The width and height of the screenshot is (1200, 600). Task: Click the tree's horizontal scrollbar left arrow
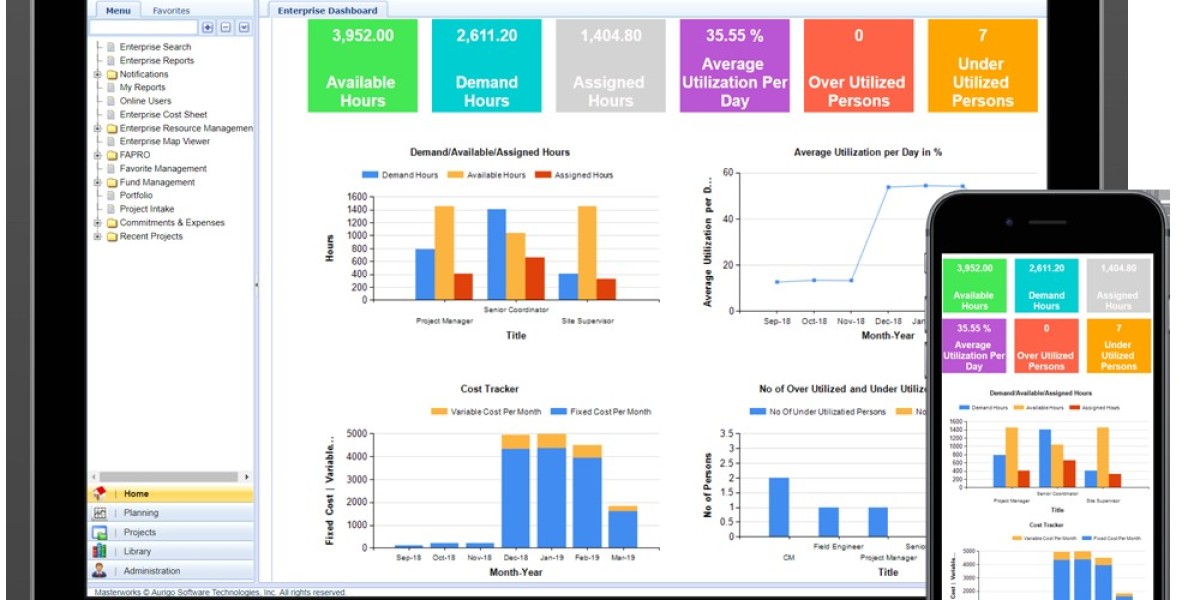point(95,477)
